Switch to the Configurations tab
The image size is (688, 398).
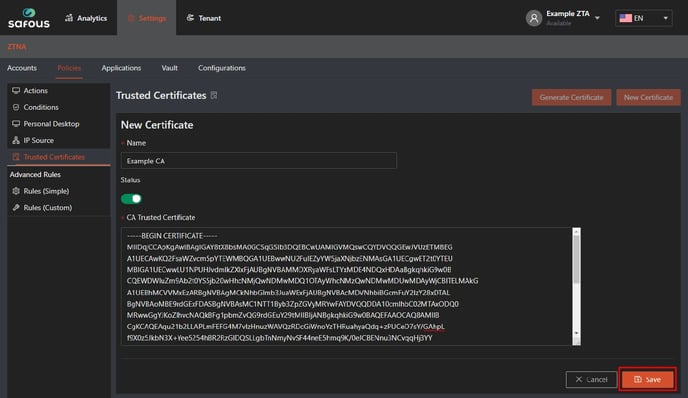(x=222, y=68)
